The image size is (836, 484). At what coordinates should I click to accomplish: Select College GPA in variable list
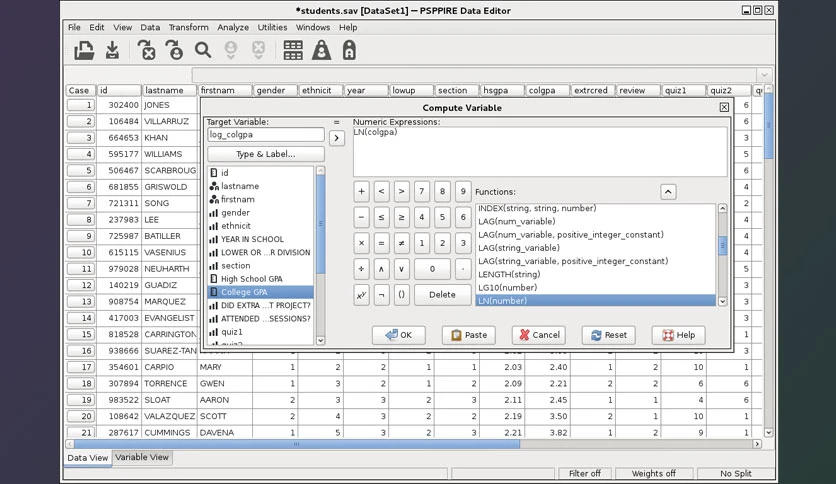[261, 292]
